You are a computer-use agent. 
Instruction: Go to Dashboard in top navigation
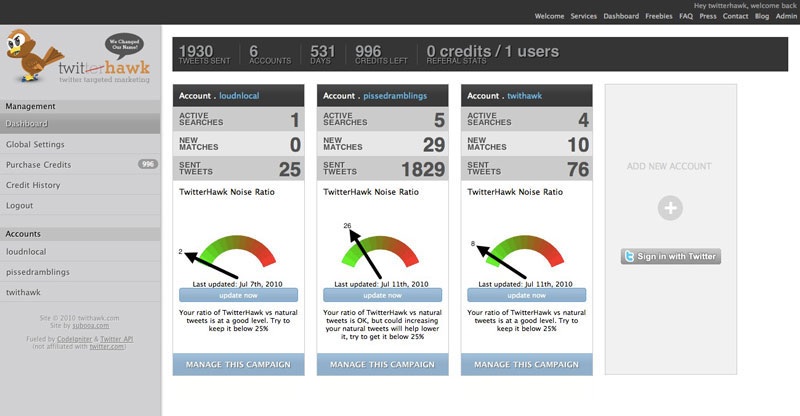pyautogui.click(x=621, y=16)
